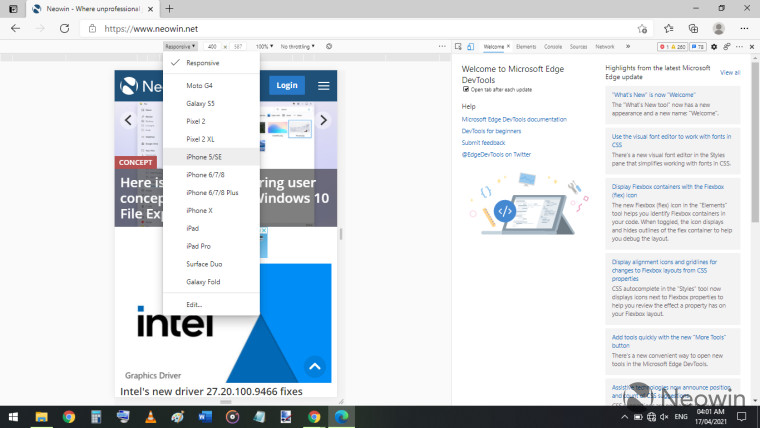
Task: Open the vertical tabs icon
Action: [13, 9]
